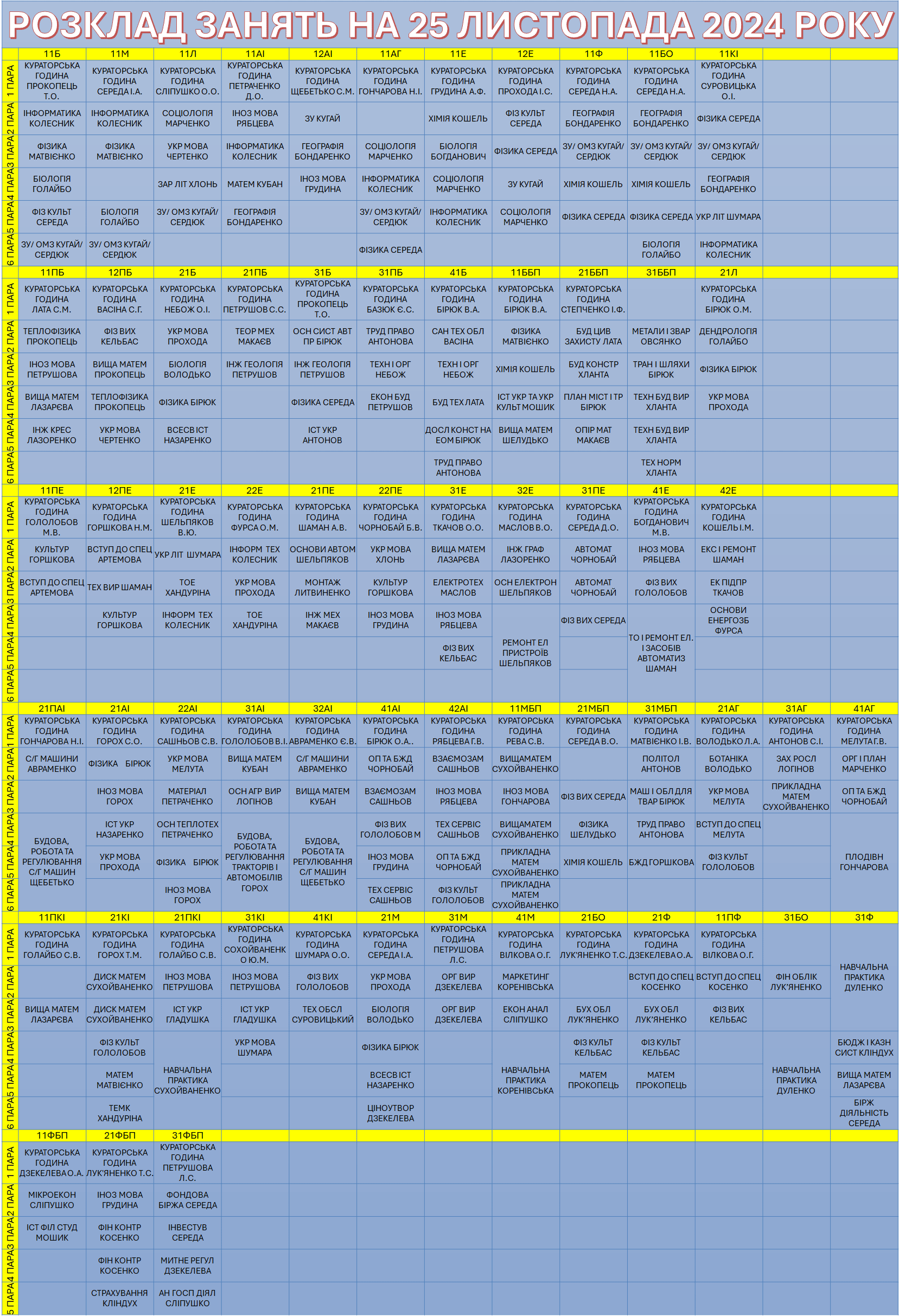Screen dimensions: 899x1316
Task: Click cell 'ОПІР МАТ МАКАЄВ'
Action: tap(593, 435)
